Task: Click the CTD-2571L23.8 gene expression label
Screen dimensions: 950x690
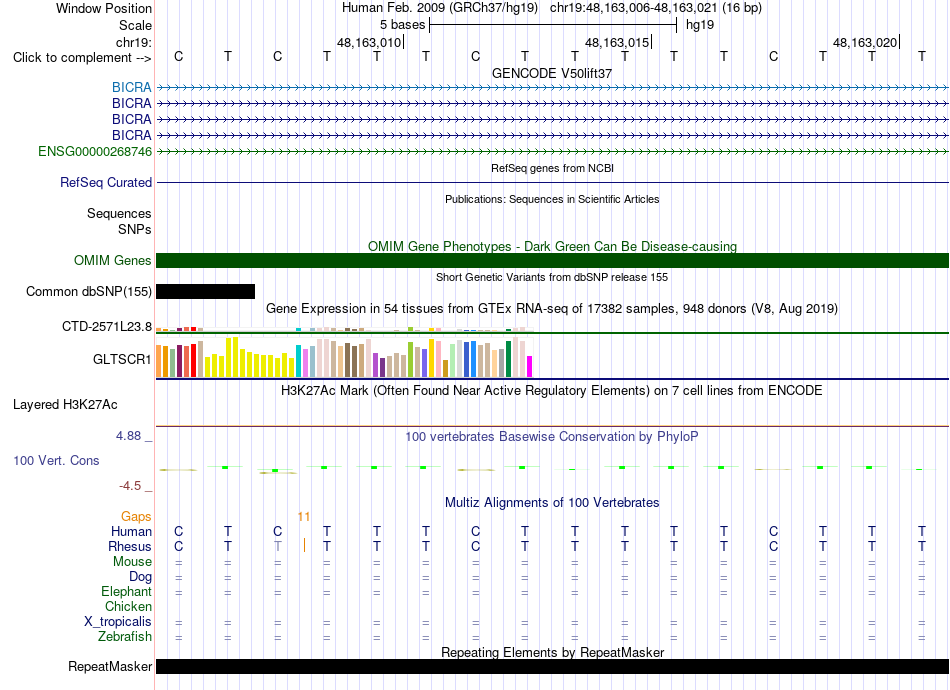Action: point(107,327)
